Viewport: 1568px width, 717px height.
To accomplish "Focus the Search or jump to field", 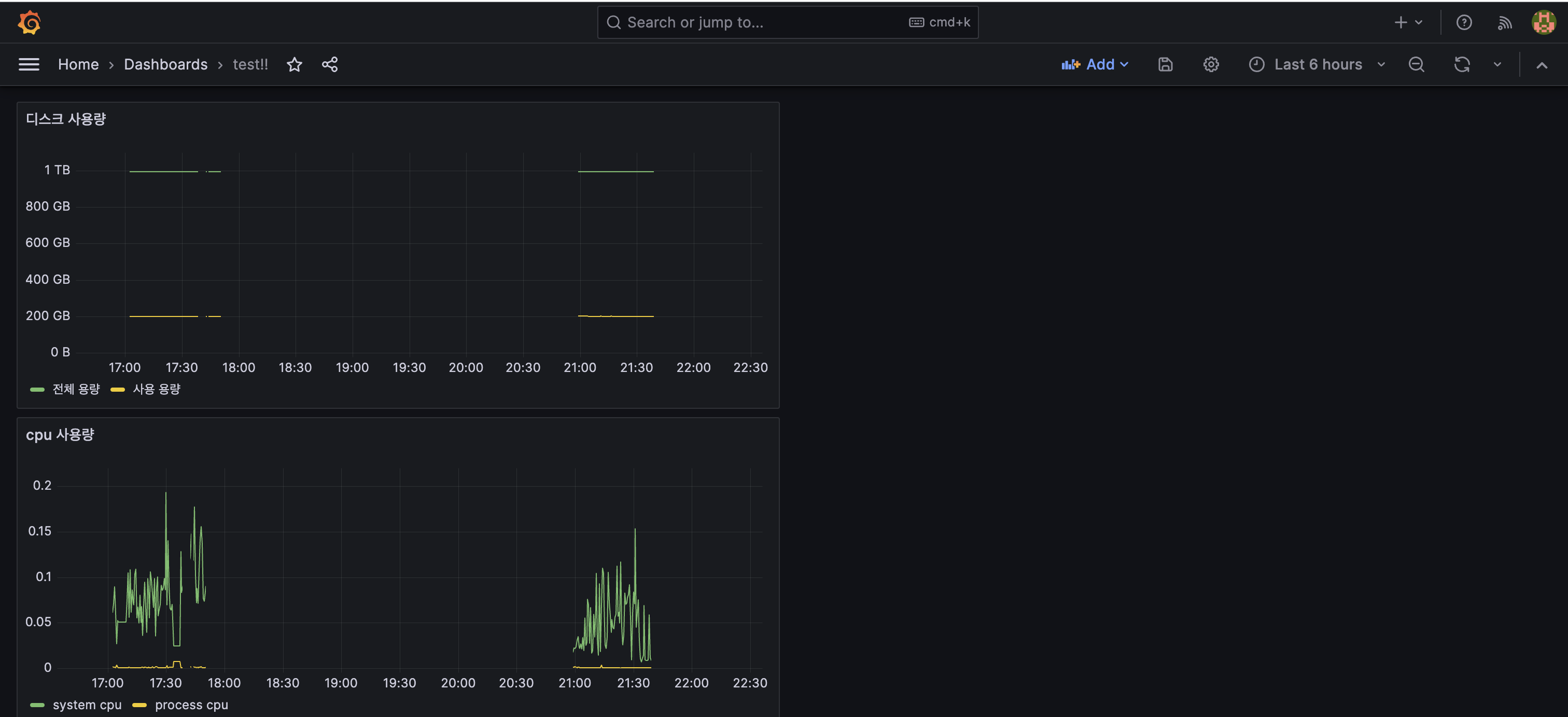I will pyautogui.click(x=788, y=22).
